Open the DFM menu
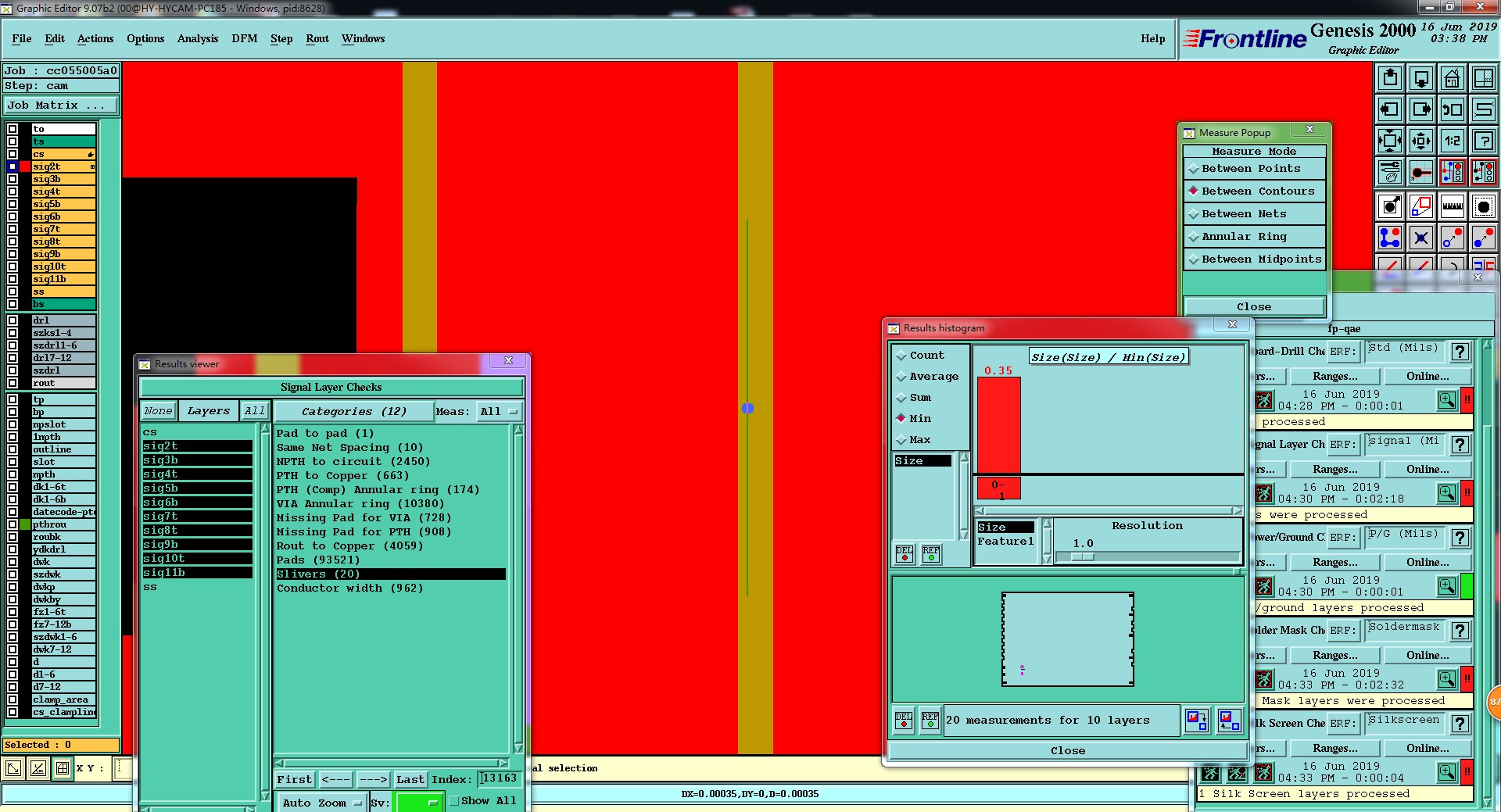The image size is (1501, 812). coord(245,38)
